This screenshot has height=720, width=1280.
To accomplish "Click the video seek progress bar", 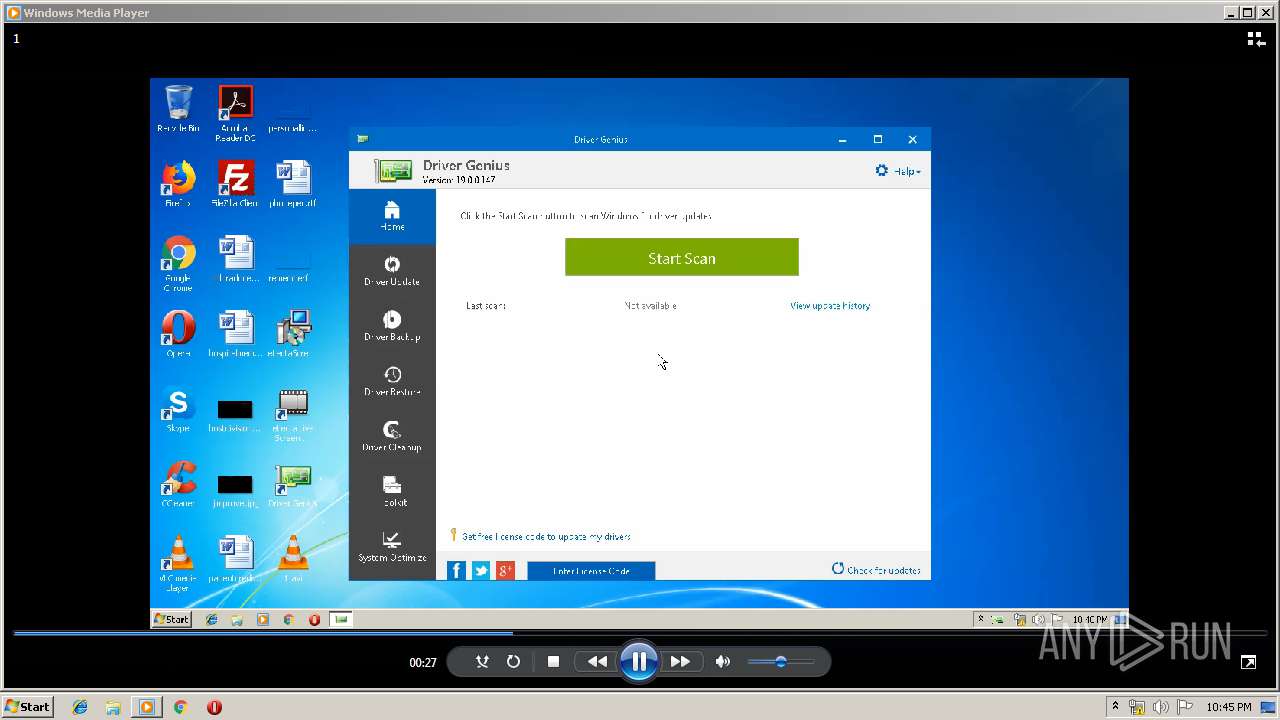I will [640, 633].
